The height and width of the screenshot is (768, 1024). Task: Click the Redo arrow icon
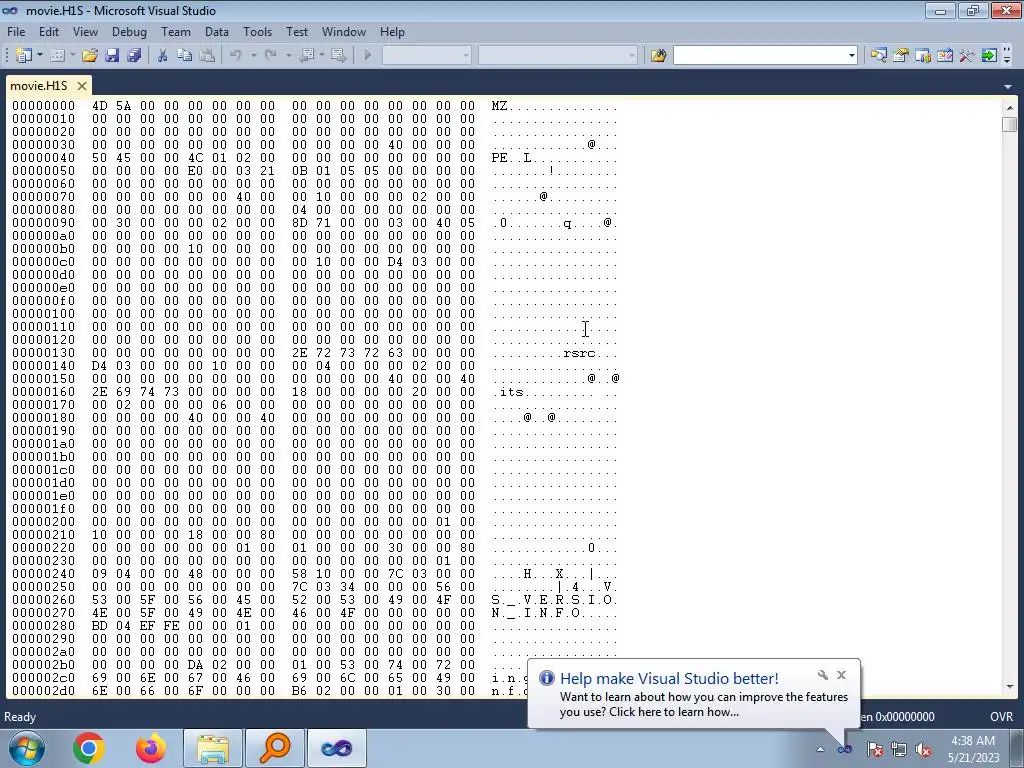pos(270,56)
